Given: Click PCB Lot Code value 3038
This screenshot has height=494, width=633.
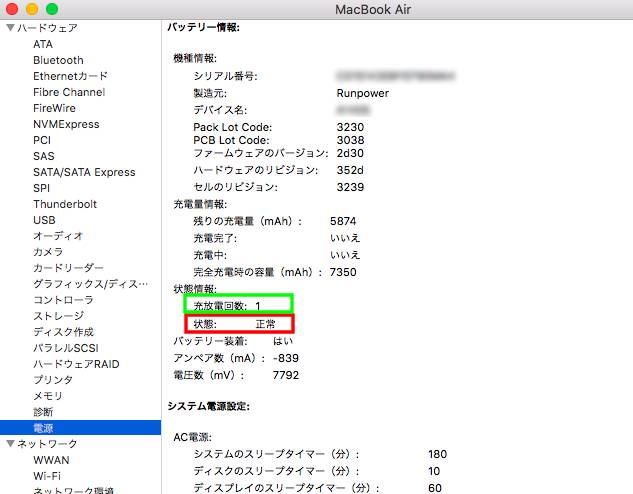Looking at the screenshot, I should (x=350, y=140).
